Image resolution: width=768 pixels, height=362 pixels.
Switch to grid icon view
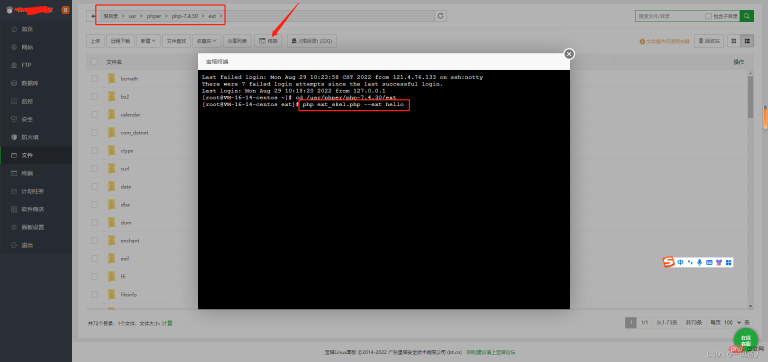pyautogui.click(x=734, y=41)
